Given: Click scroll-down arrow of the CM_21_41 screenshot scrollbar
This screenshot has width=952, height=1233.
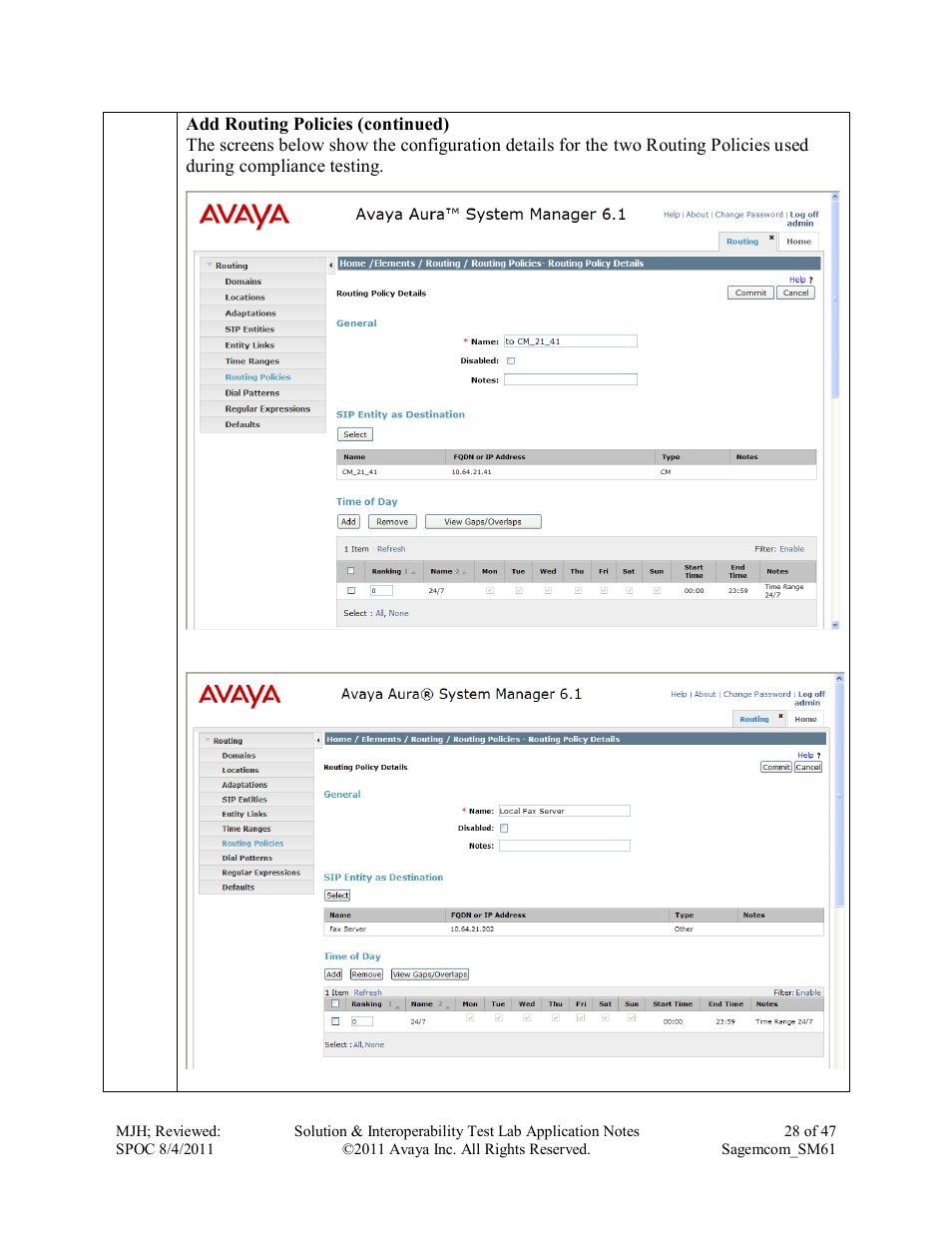Looking at the screenshot, I should click(835, 624).
